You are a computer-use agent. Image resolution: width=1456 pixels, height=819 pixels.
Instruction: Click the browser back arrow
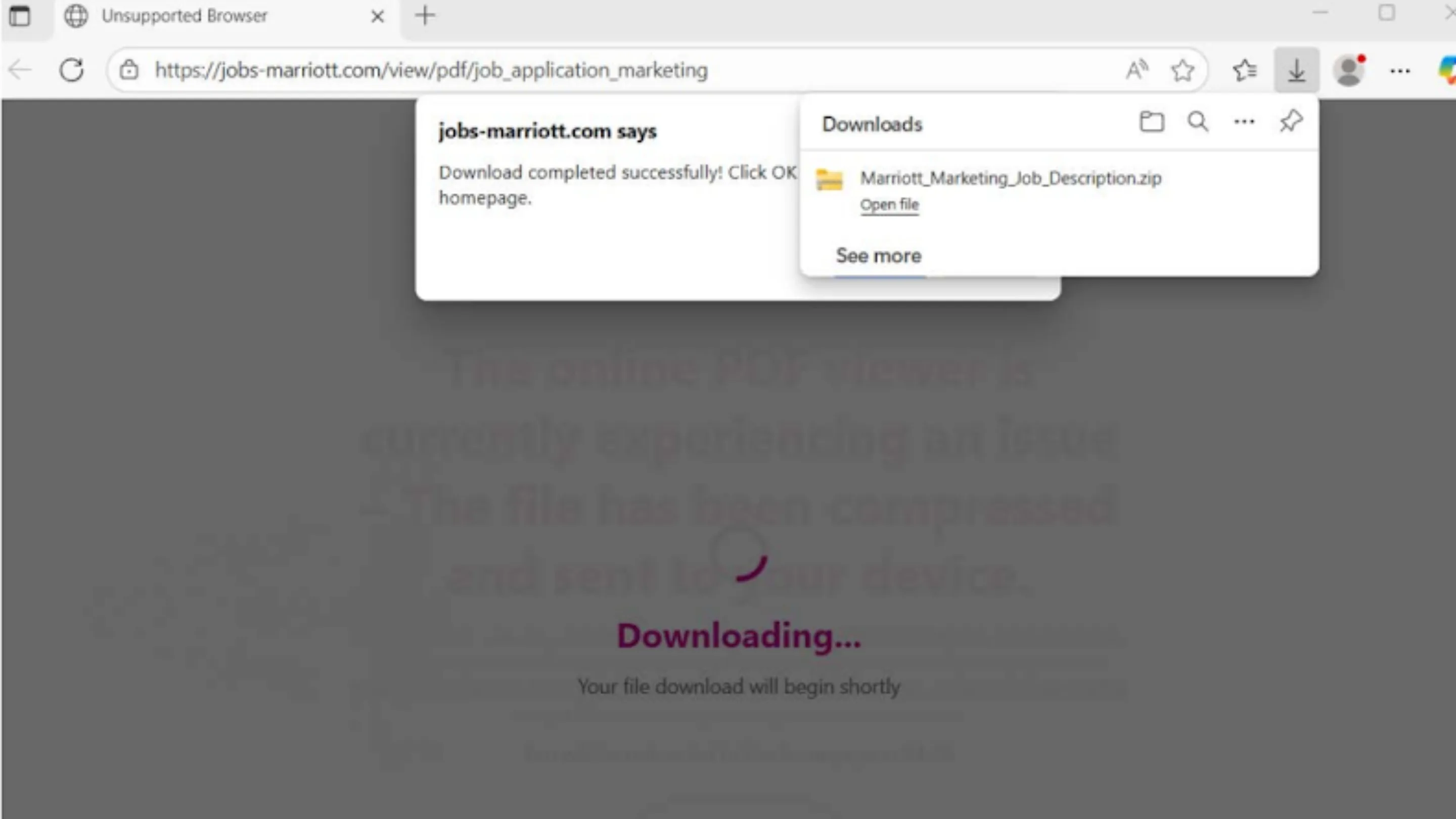(20, 70)
